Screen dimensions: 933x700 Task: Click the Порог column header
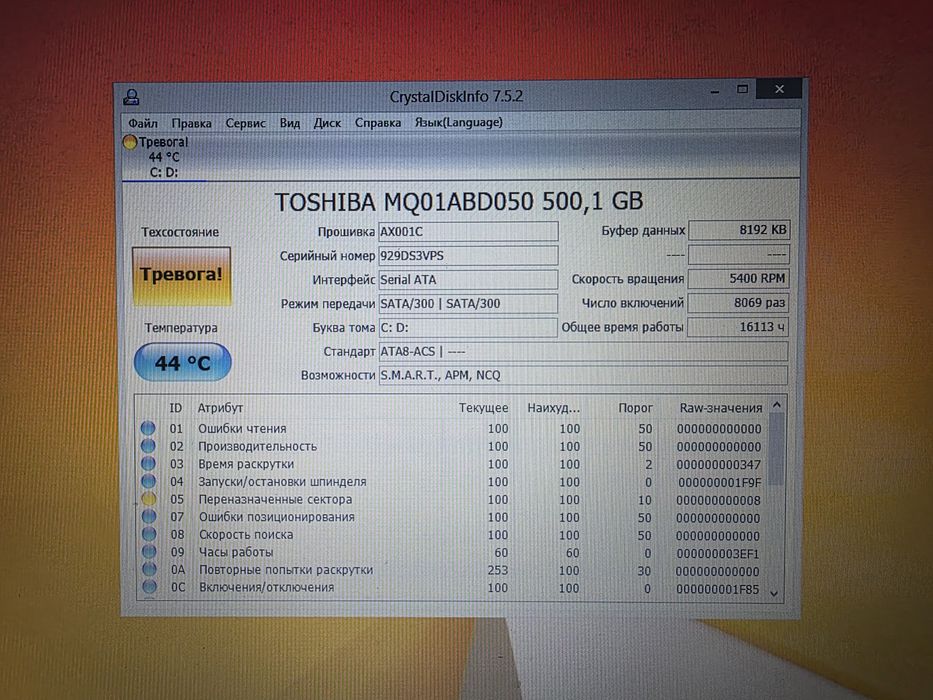[635, 408]
